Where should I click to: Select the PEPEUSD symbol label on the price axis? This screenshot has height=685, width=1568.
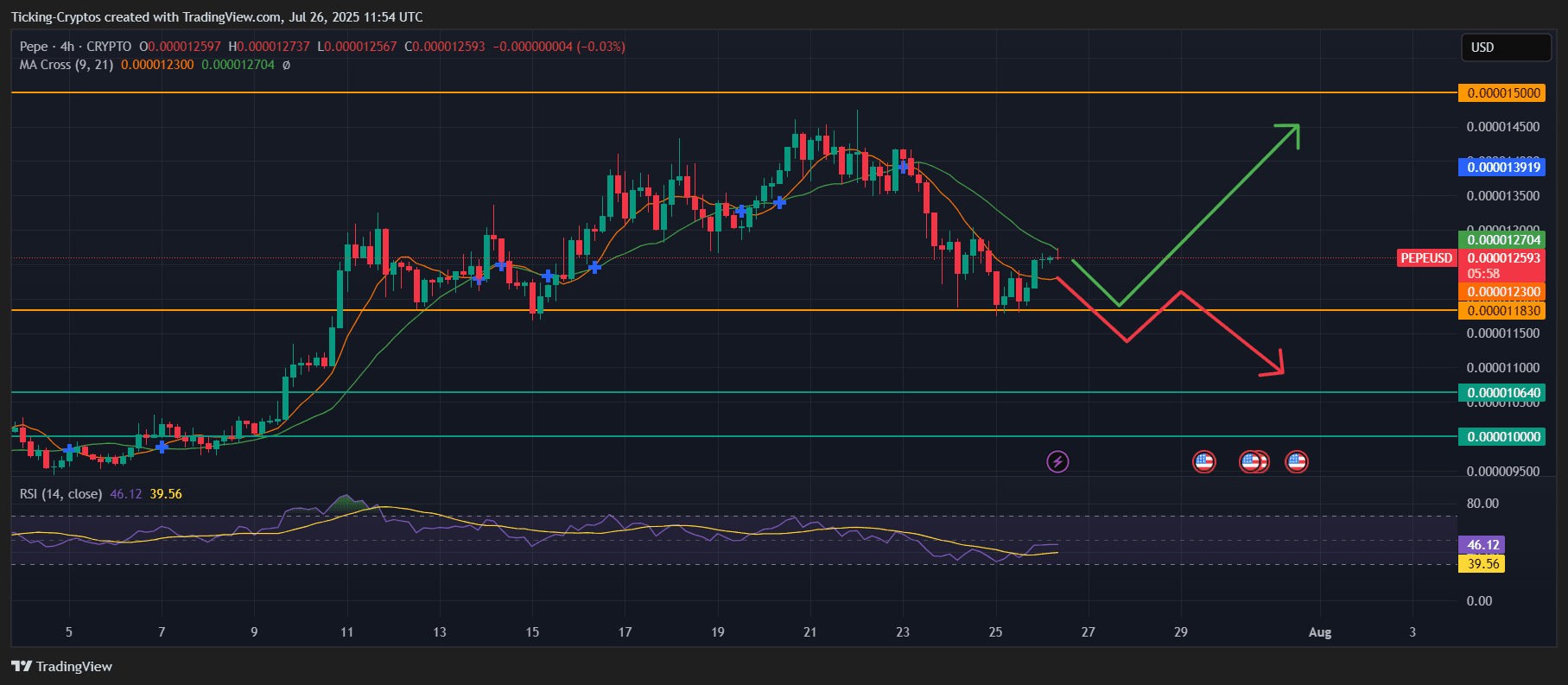coord(1426,258)
